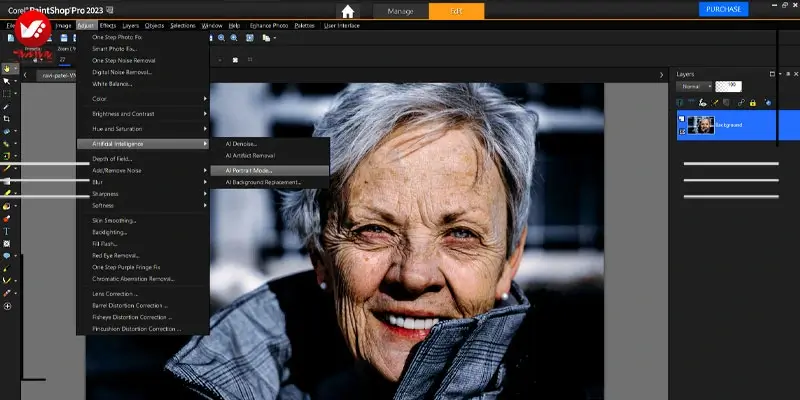Click the Home icon at top
This screenshot has width=800, height=400.
point(347,11)
